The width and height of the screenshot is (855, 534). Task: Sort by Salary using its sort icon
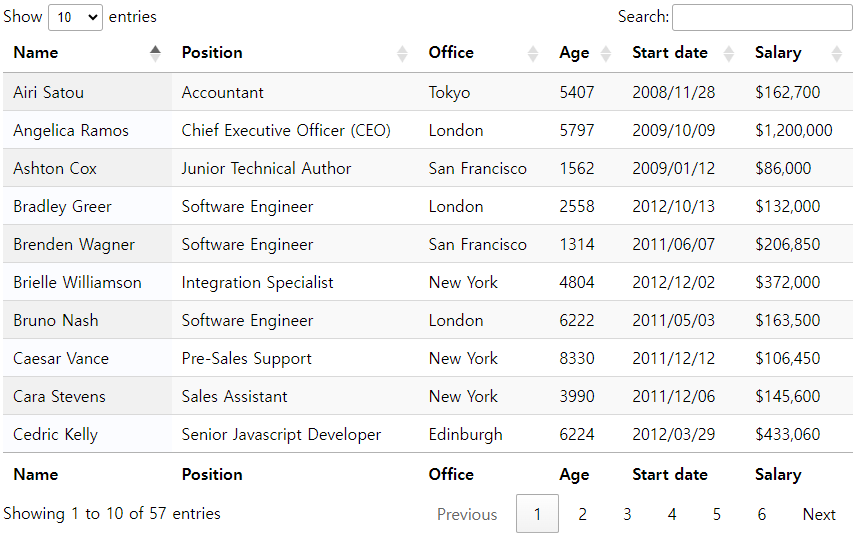(837, 53)
